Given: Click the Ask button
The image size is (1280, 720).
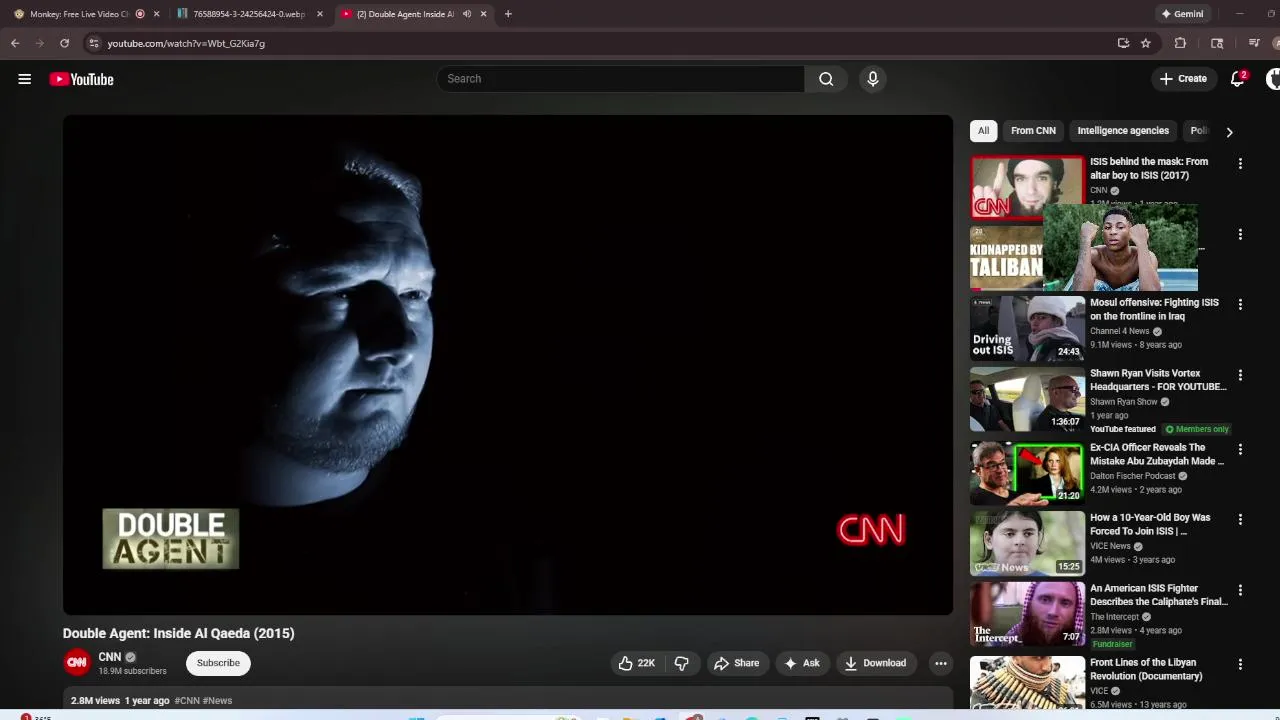Looking at the screenshot, I should coord(802,663).
